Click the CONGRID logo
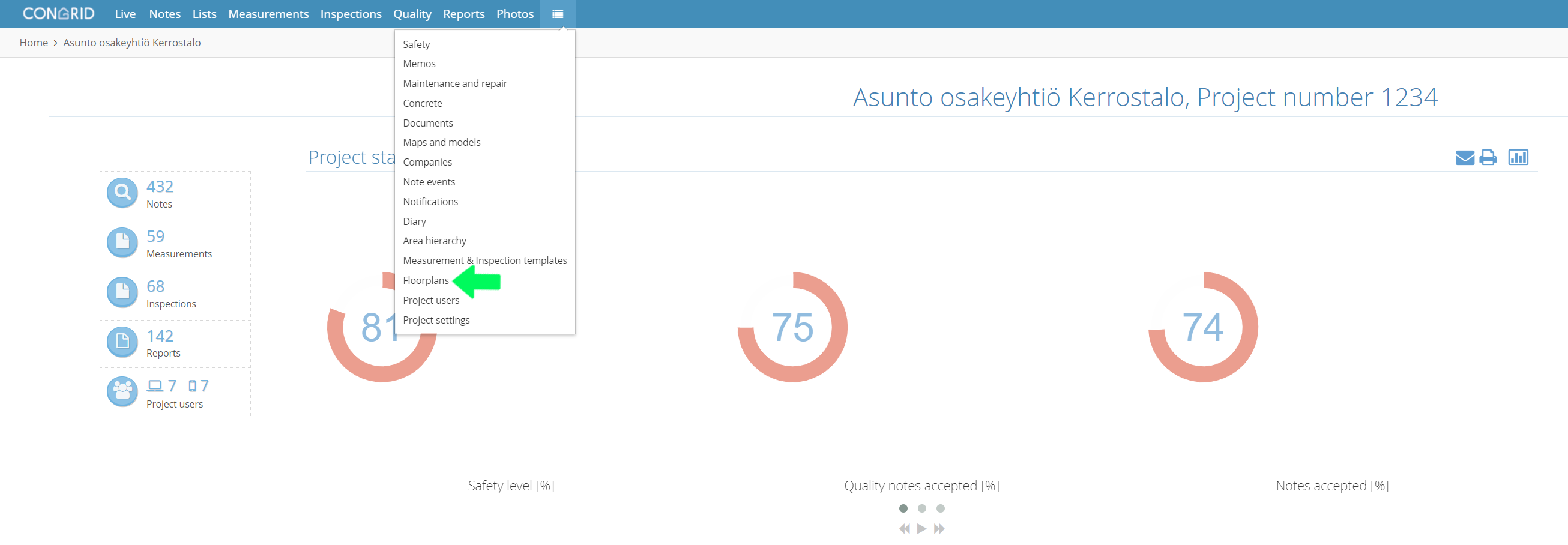The height and width of the screenshot is (545, 1568). (x=58, y=13)
